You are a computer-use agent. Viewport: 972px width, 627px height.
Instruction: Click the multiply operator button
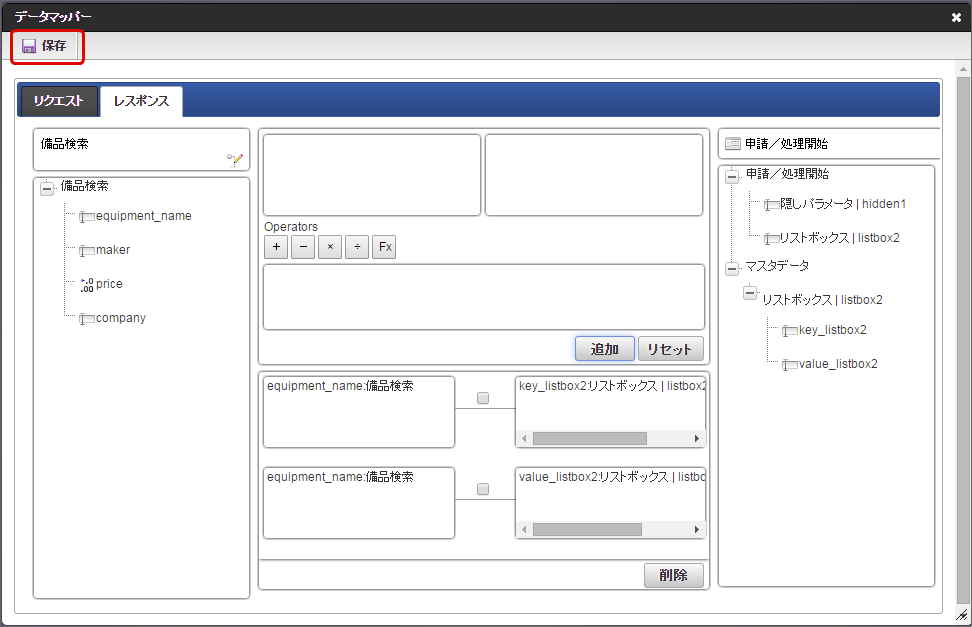pos(330,247)
